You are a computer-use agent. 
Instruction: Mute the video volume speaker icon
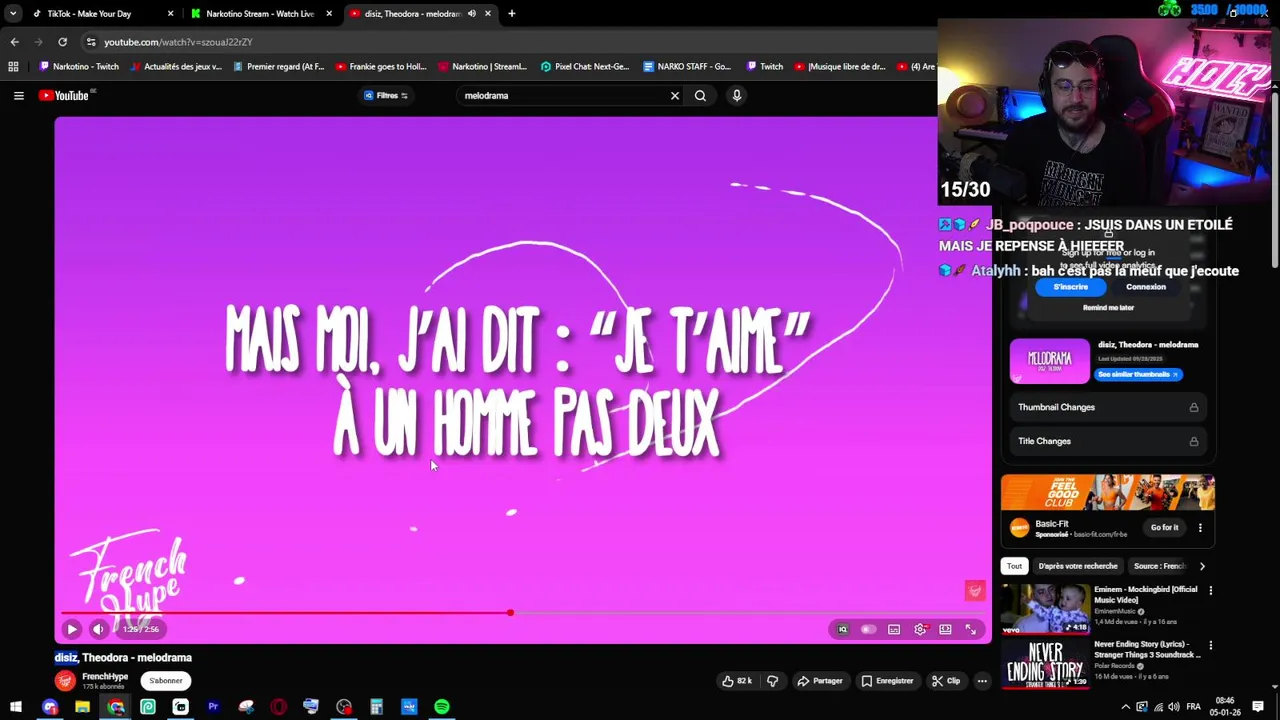(x=98, y=629)
